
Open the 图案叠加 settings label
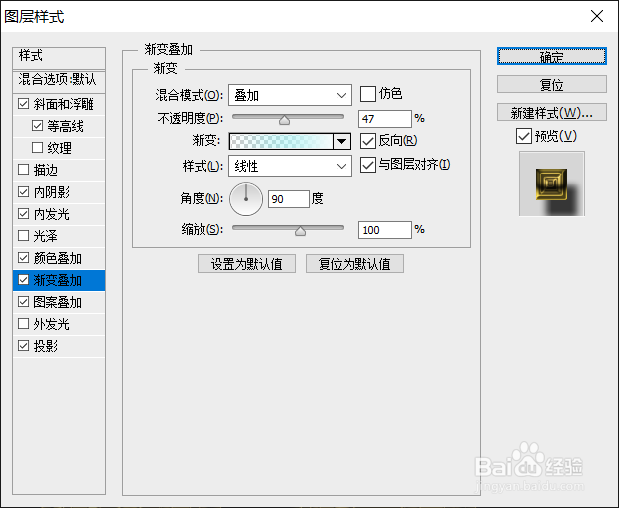click(58, 302)
